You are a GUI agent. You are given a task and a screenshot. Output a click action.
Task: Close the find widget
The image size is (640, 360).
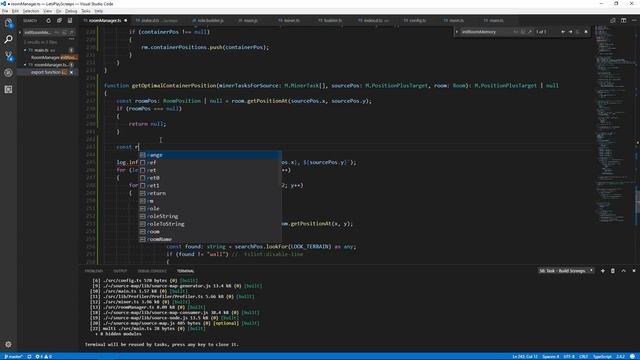[x=586, y=32]
